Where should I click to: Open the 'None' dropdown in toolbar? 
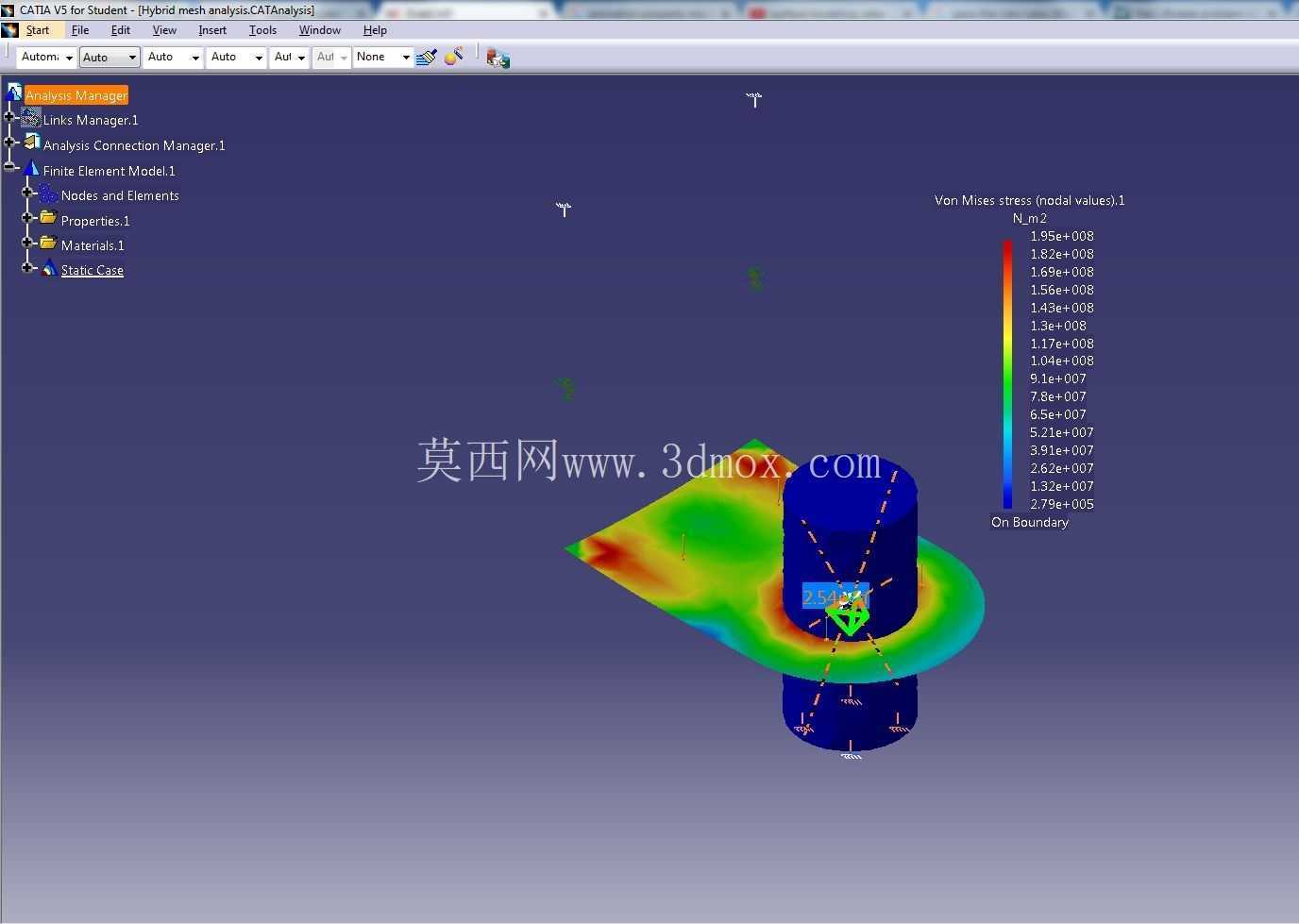coord(383,58)
